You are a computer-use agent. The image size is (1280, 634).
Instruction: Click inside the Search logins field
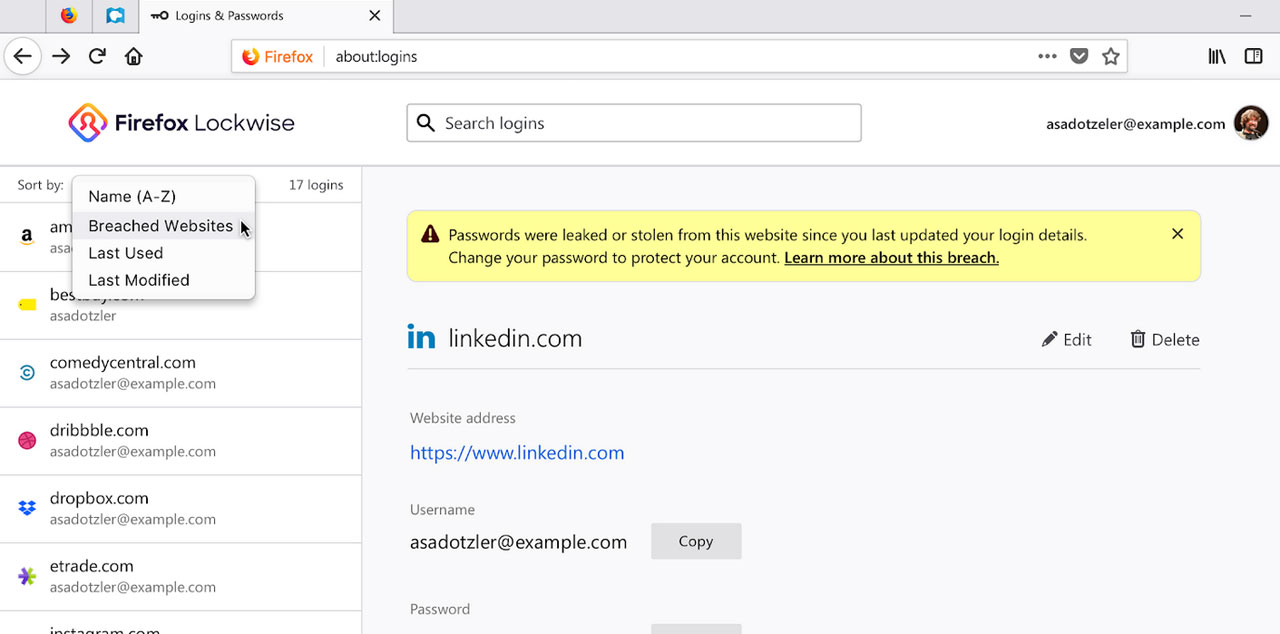pyautogui.click(x=633, y=123)
